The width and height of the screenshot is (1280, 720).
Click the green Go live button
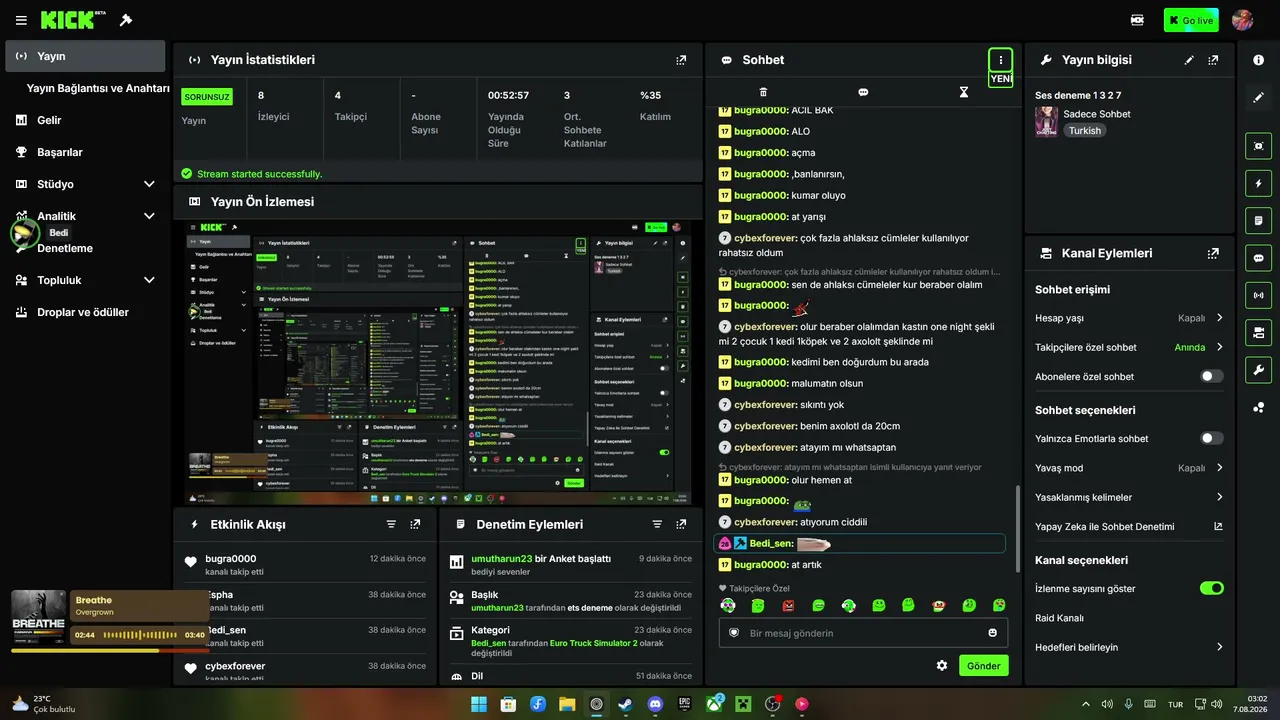pyautogui.click(x=1191, y=20)
